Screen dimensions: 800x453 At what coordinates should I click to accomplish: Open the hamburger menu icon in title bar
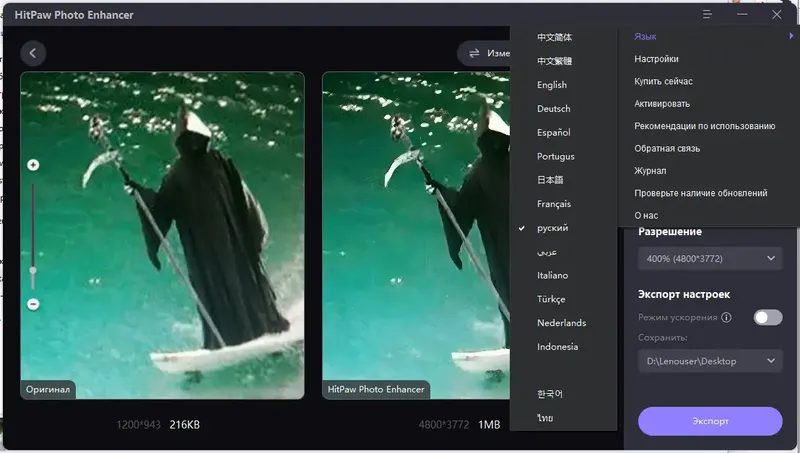coord(707,14)
